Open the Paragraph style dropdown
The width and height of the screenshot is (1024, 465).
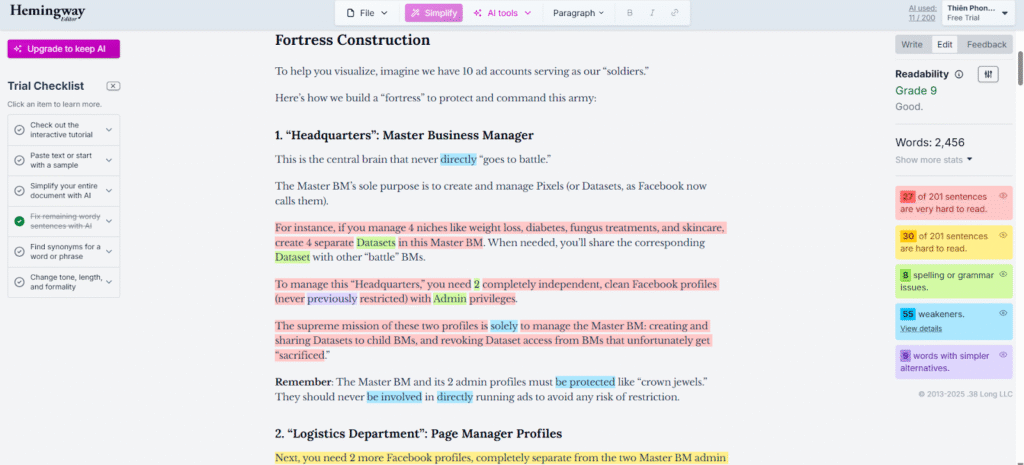point(579,12)
